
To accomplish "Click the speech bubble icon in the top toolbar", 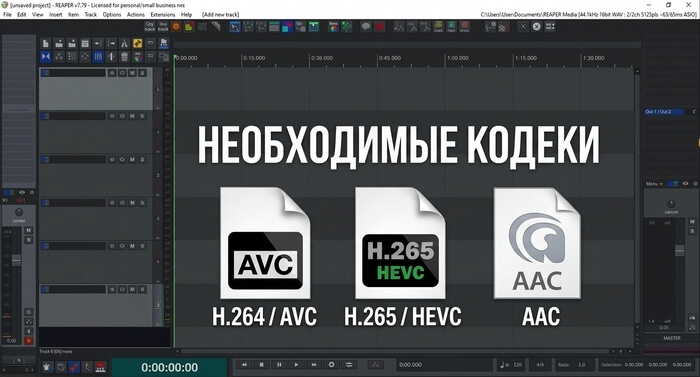I will 366,27.
